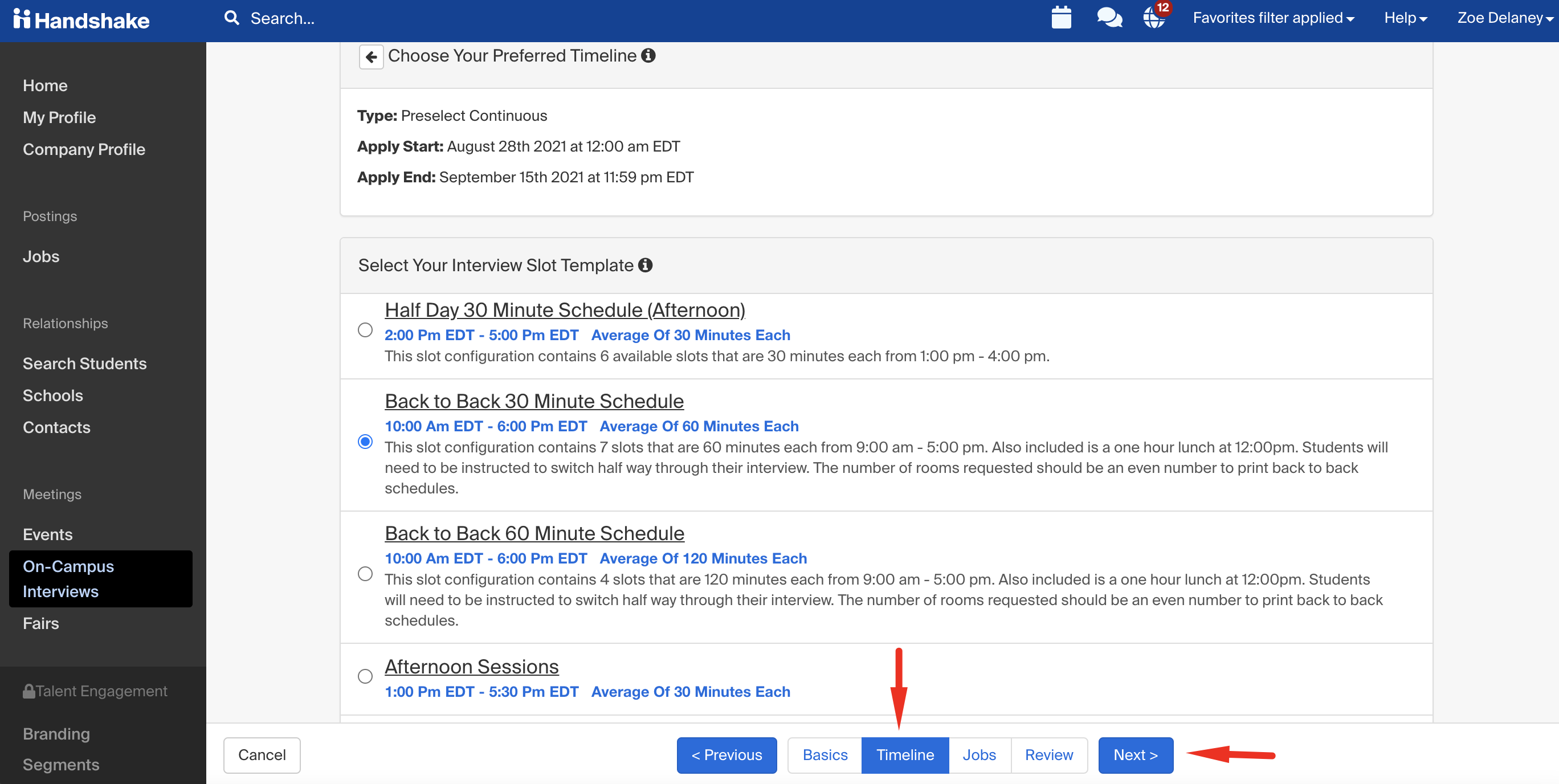The width and height of the screenshot is (1559, 784).
Task: Select Back to Back 60 Minute Schedule radio
Action: [365, 574]
